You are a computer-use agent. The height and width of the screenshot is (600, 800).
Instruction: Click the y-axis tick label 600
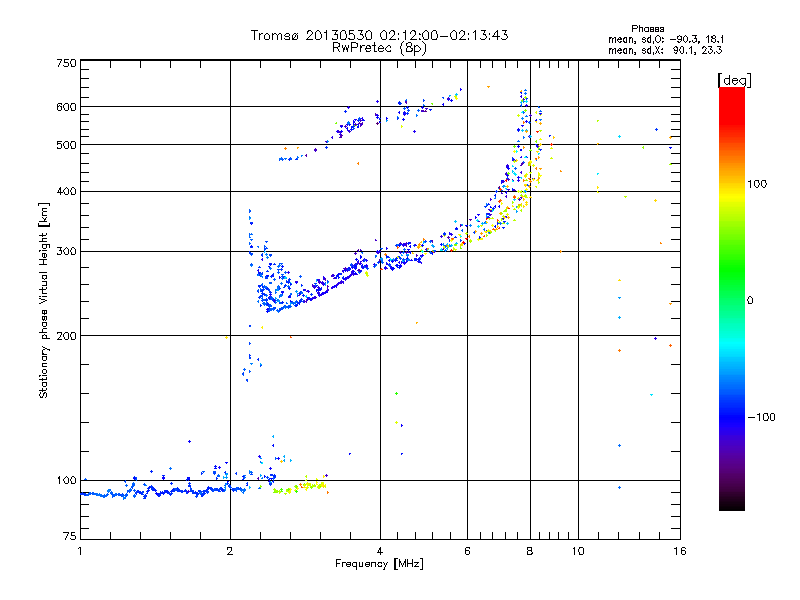click(x=66, y=107)
